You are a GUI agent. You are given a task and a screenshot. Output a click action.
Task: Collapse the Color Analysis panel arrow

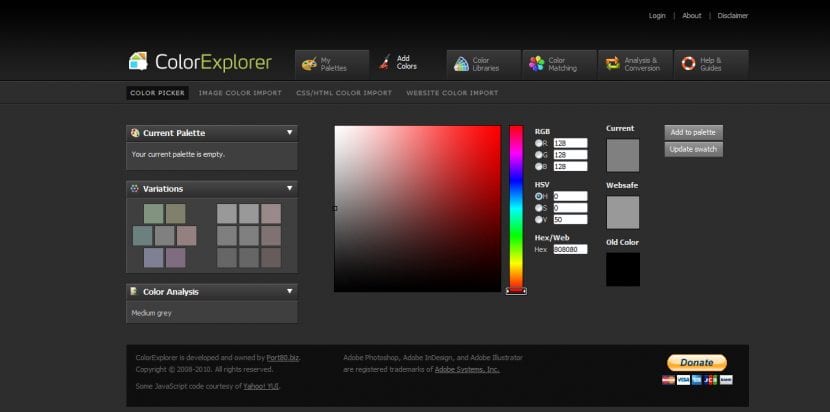(x=290, y=291)
